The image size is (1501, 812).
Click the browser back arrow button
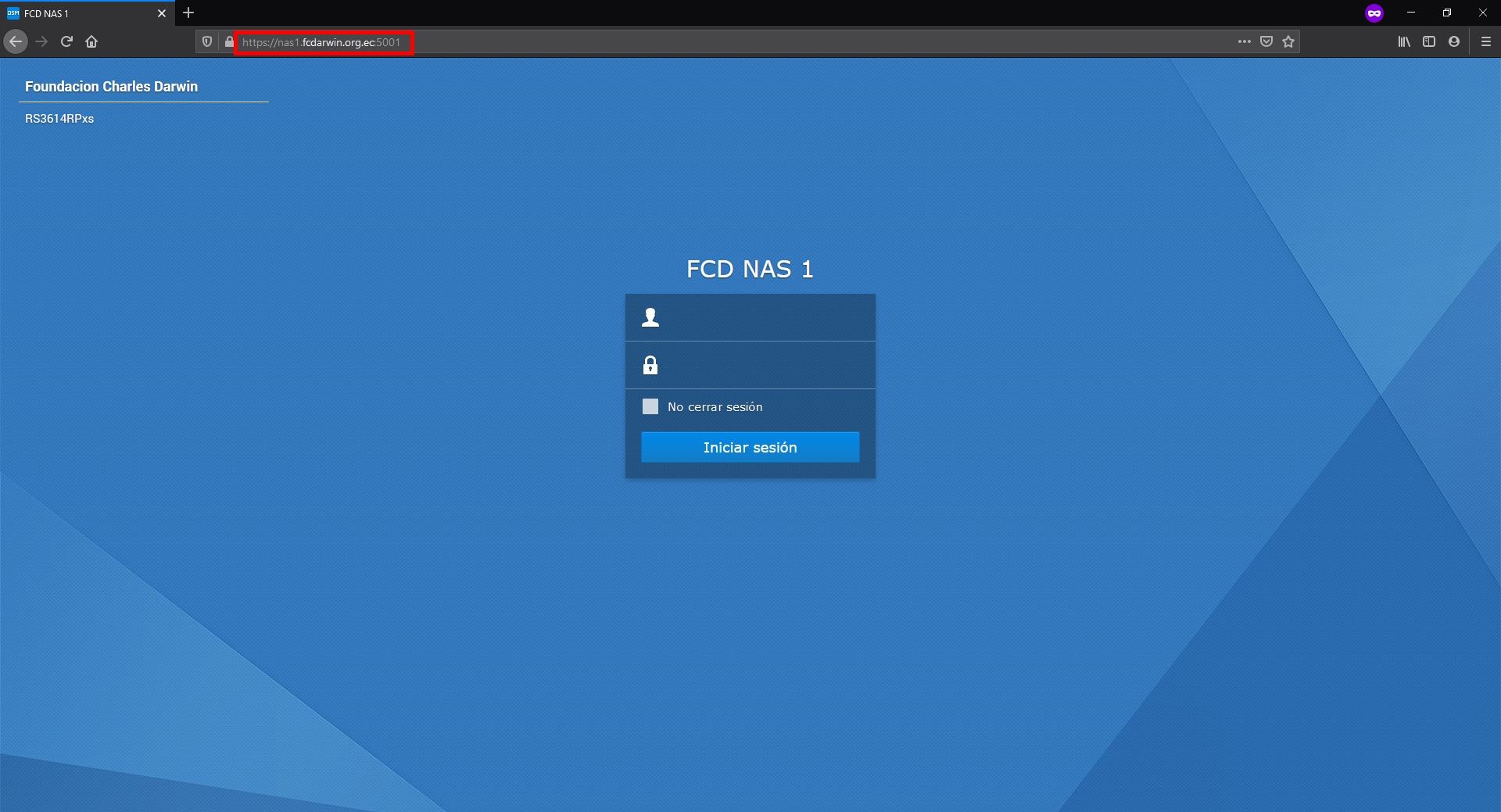tap(16, 41)
